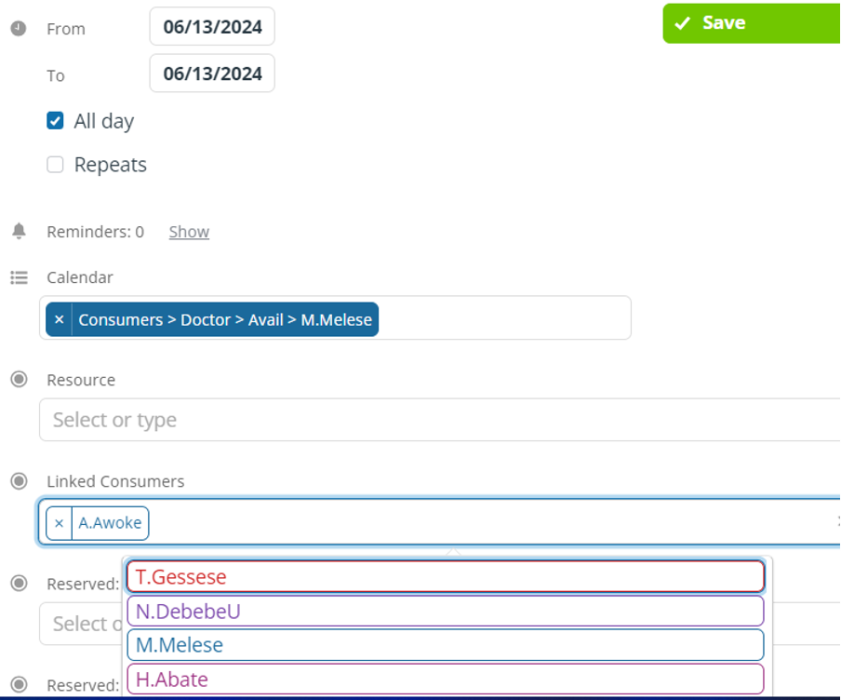Open the Reserved select dropdown
Screen dimensions: 841x700
click(80, 623)
